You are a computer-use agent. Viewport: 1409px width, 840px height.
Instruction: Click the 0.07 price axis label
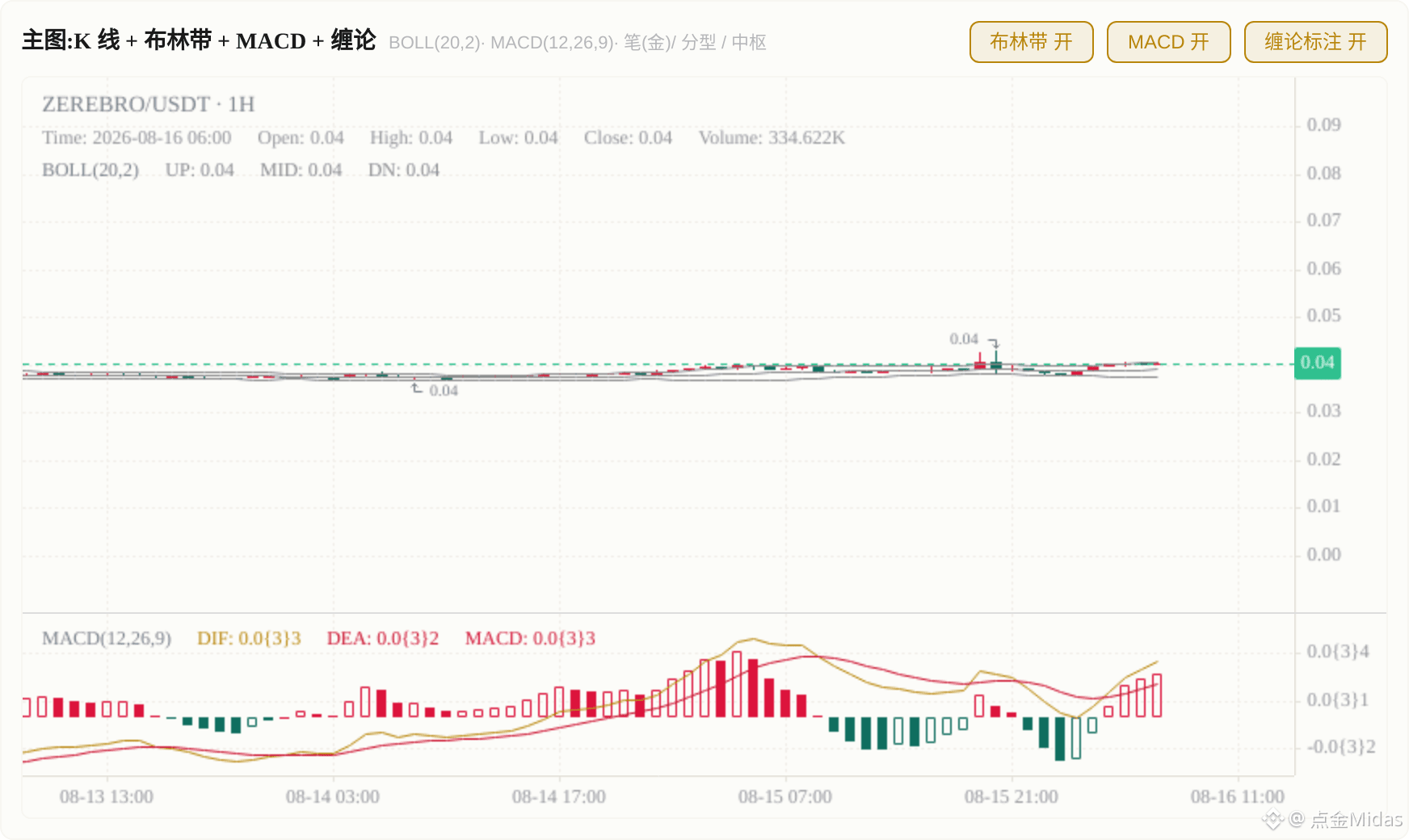click(1323, 220)
